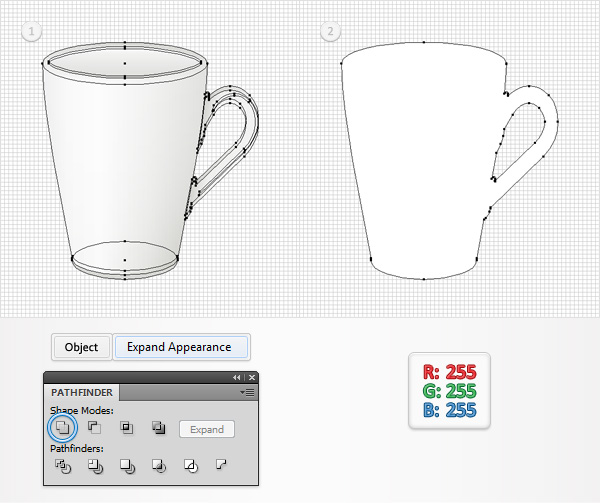Use the Crop pathfinder icon
The image size is (600, 503).
pos(159,466)
